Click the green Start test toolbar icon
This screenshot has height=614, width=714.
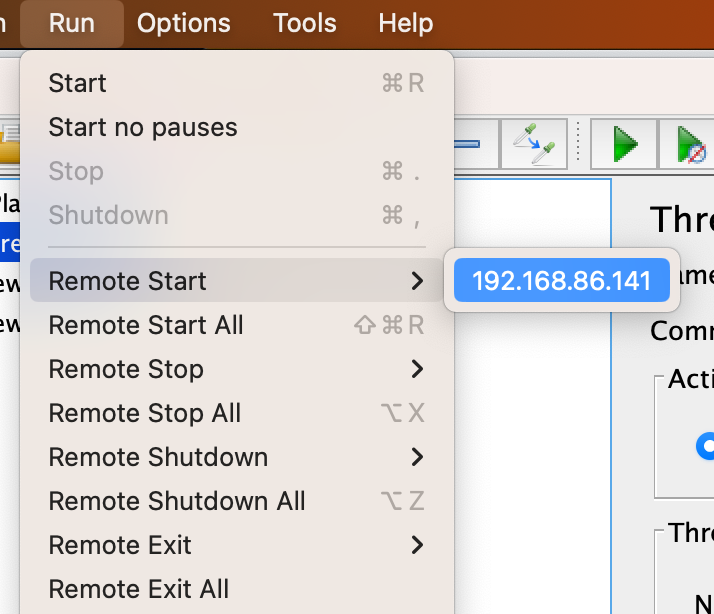pyautogui.click(x=626, y=145)
